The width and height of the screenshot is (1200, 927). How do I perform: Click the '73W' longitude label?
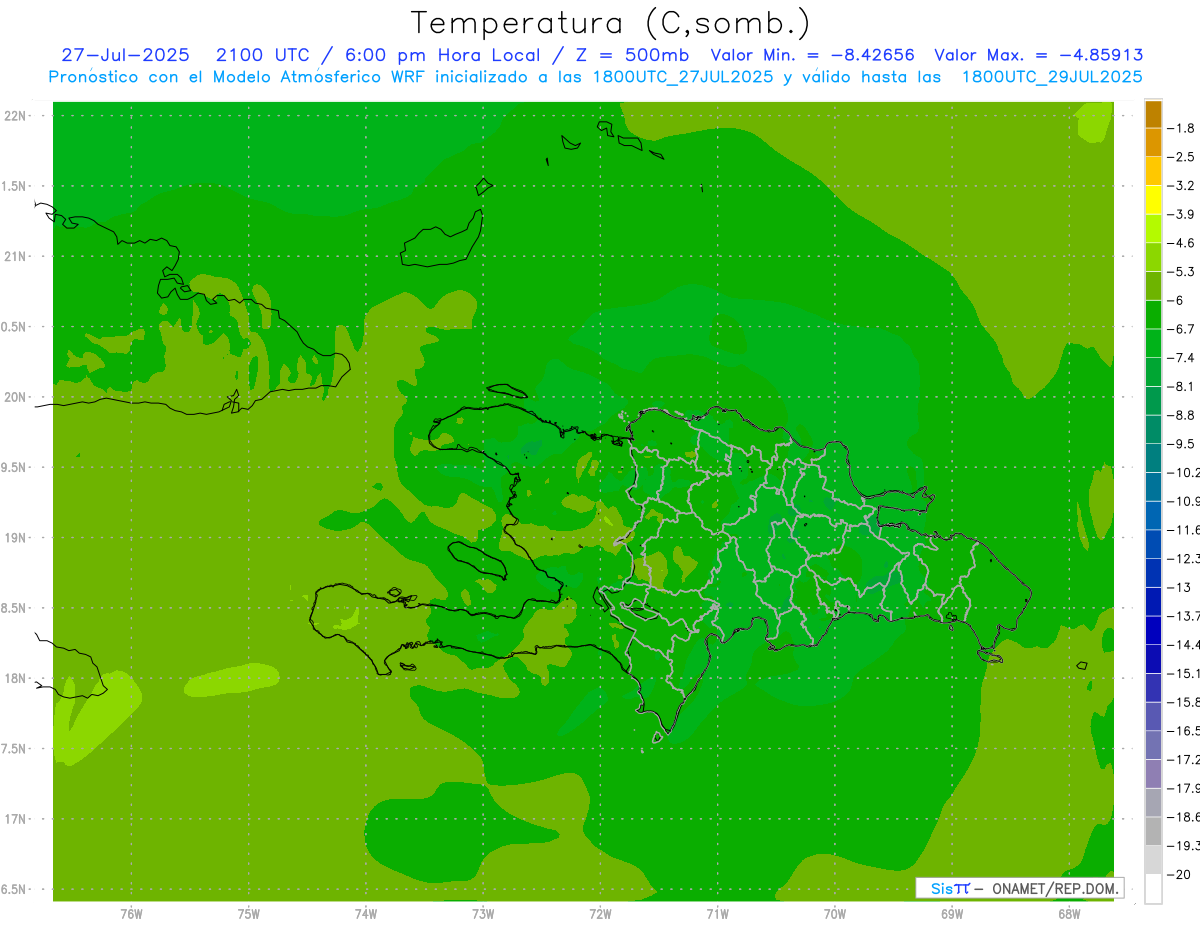483,915
